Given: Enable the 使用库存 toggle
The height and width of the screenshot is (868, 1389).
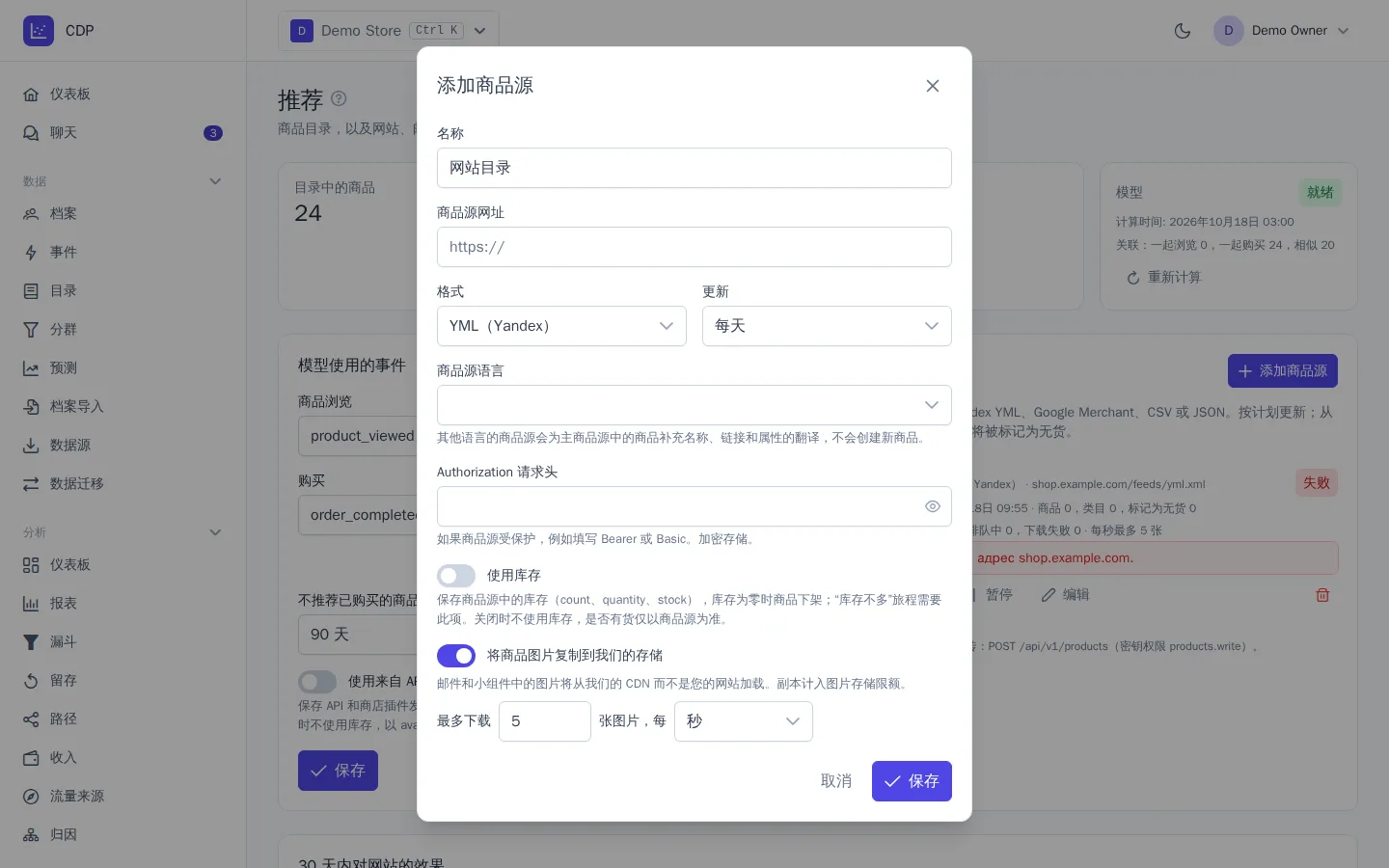Looking at the screenshot, I should pyautogui.click(x=456, y=576).
